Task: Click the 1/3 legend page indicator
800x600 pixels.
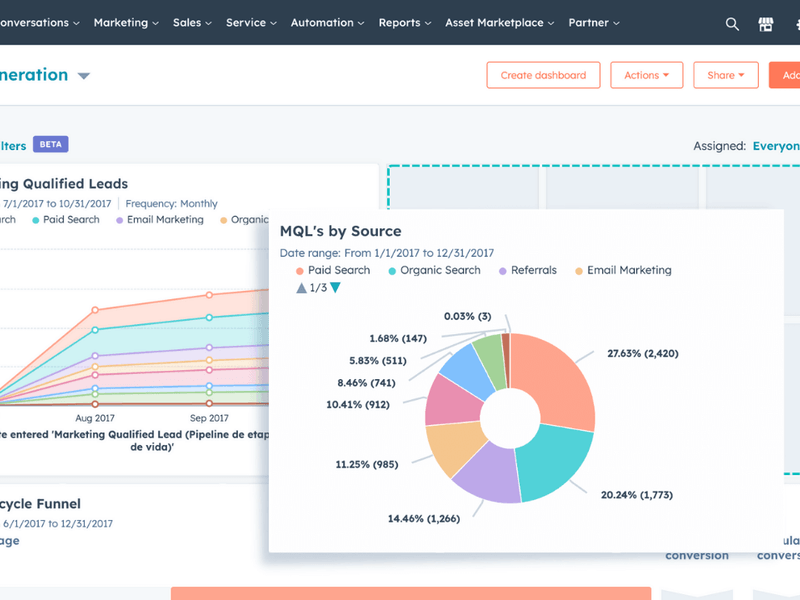Action: tap(318, 288)
